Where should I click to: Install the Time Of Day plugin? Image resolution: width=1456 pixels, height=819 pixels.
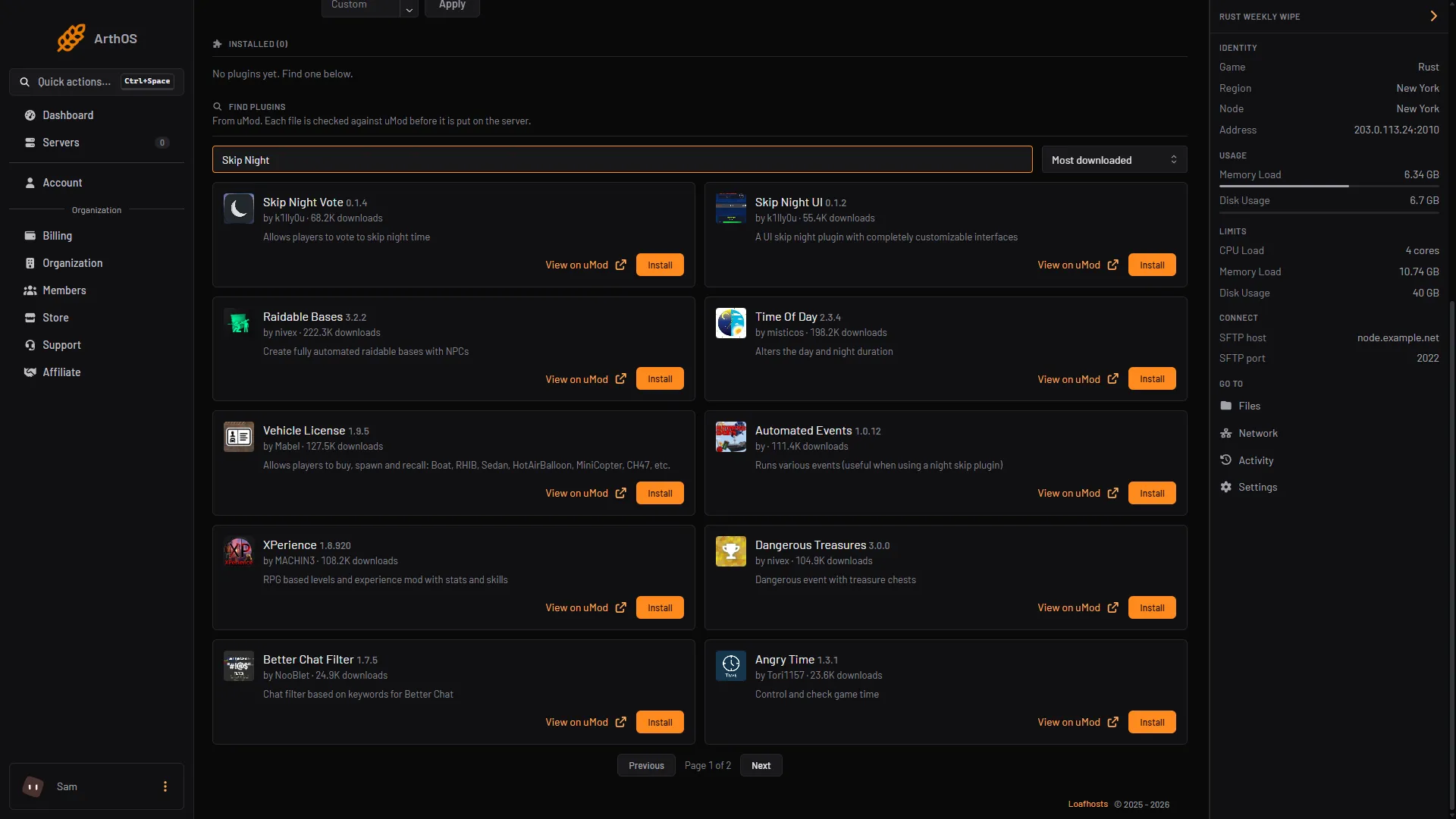click(x=1152, y=379)
